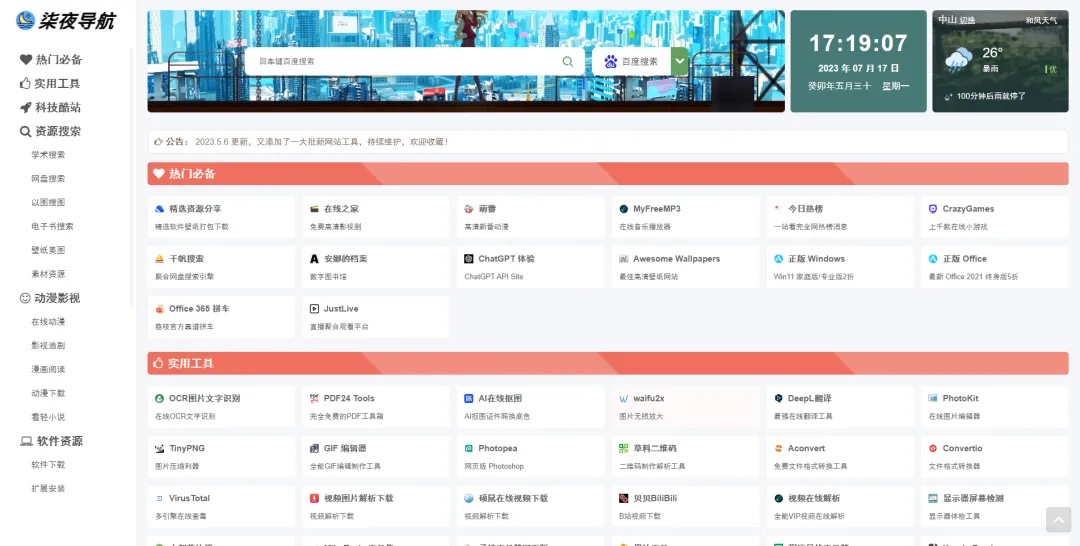1080x546 pixels.
Task: Click the back-to-top arrow button
Action: 1059,520
